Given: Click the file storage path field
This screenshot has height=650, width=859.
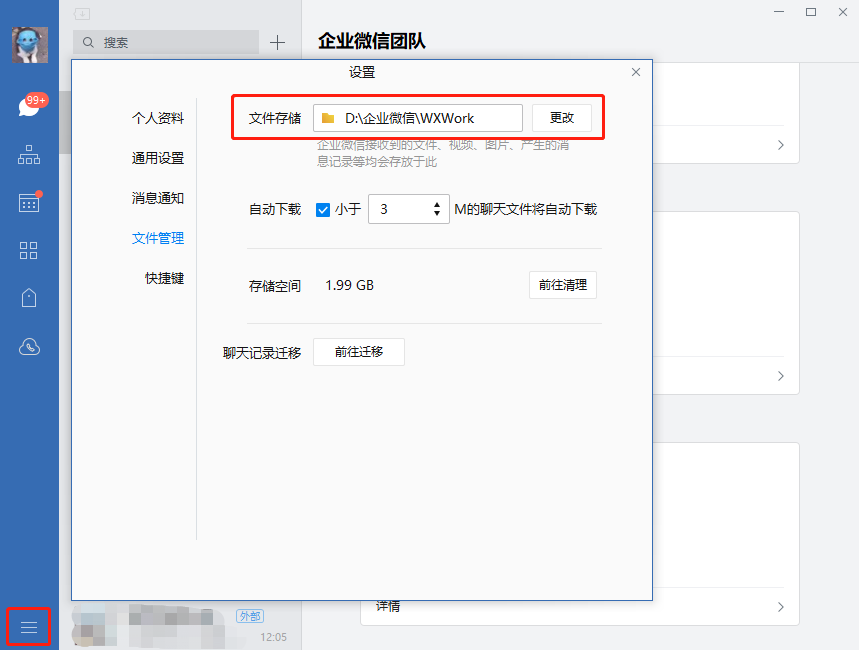Looking at the screenshot, I should 418,118.
